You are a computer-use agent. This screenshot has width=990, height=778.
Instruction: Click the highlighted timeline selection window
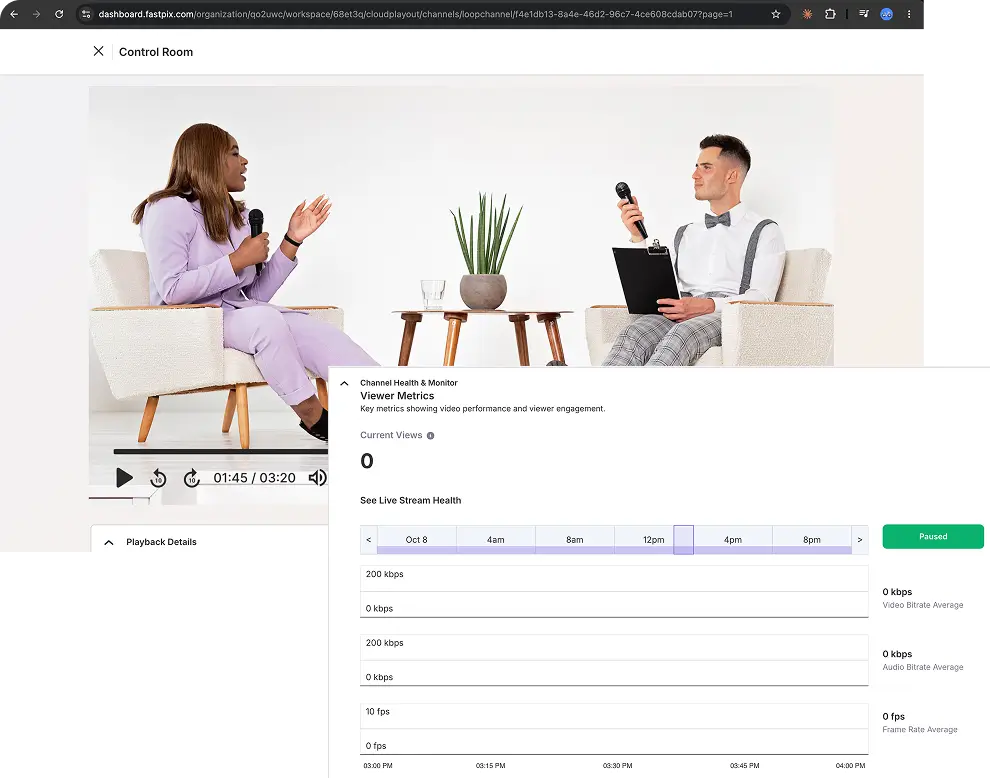coord(684,540)
